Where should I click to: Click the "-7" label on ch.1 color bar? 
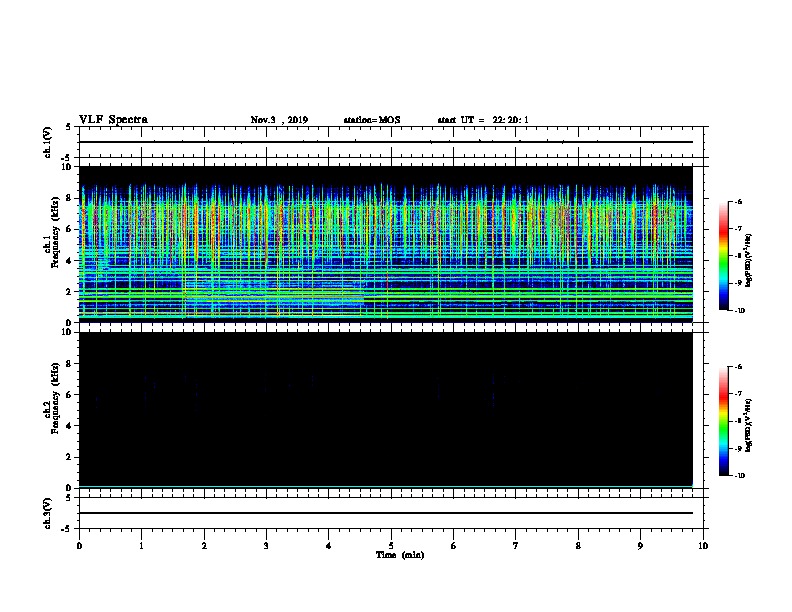(x=738, y=229)
